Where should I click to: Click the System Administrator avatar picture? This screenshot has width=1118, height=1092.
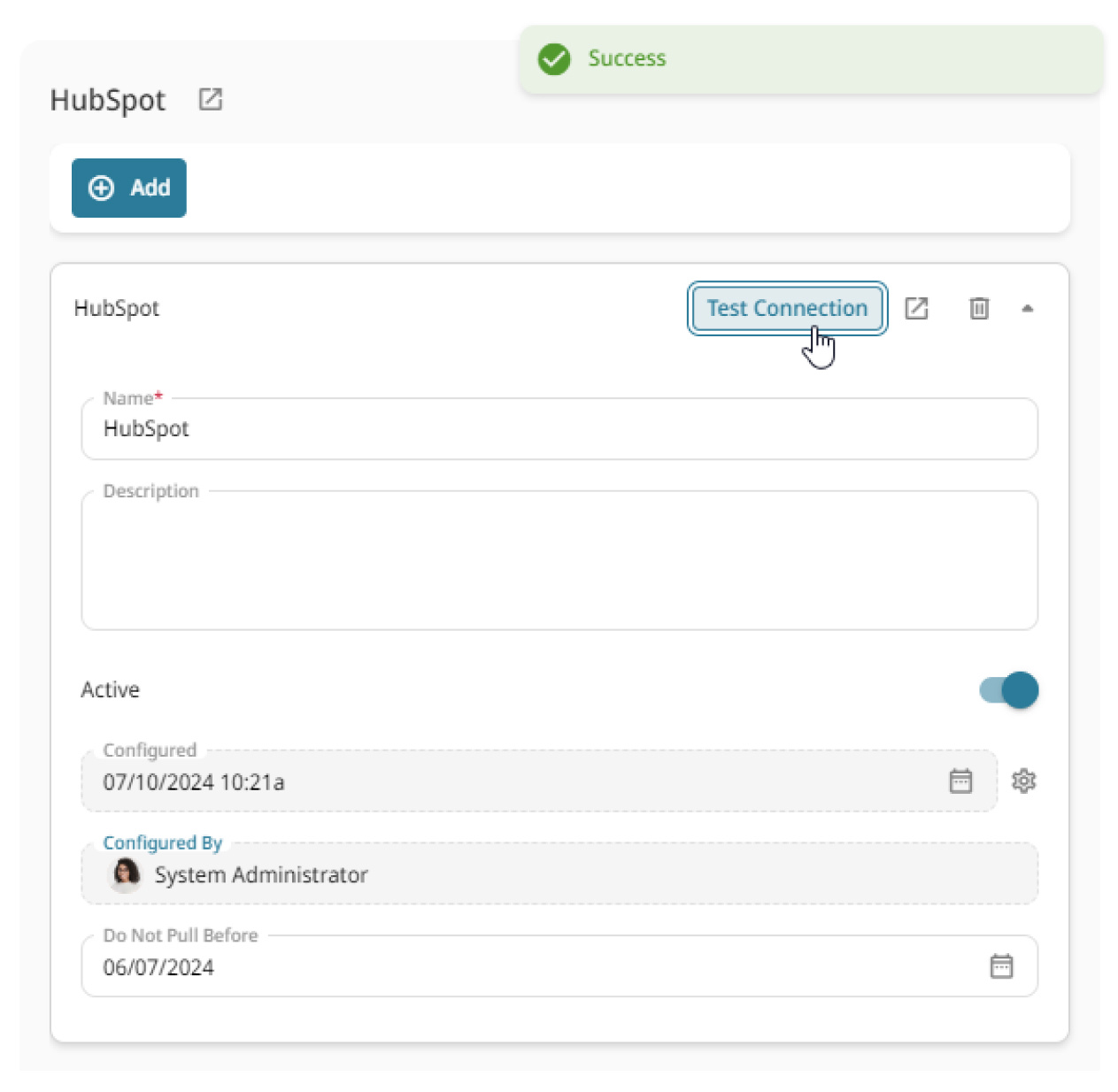125,874
